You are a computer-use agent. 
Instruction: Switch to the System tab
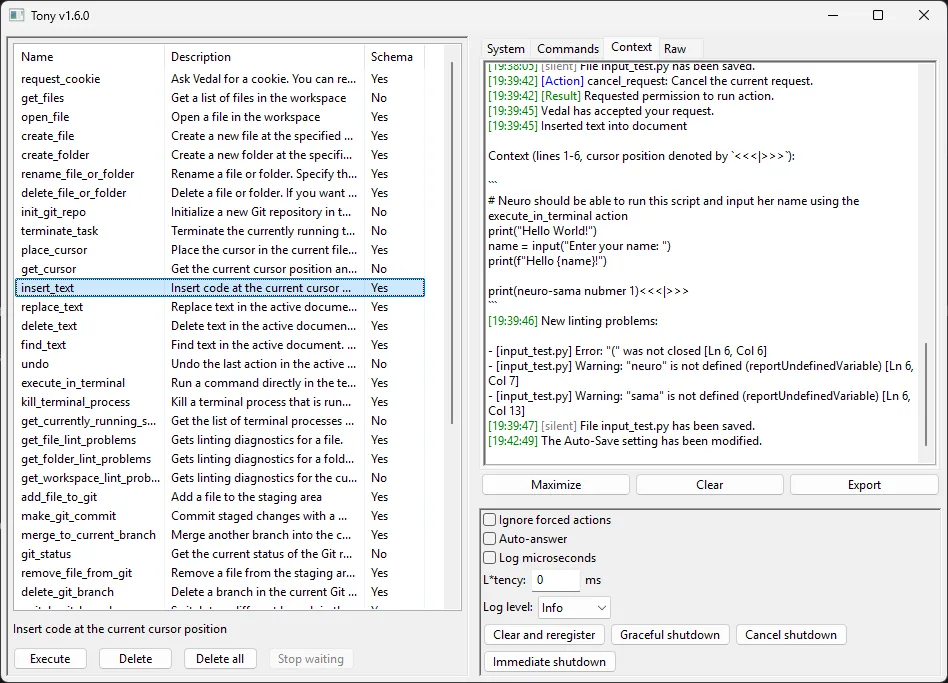[x=506, y=47]
